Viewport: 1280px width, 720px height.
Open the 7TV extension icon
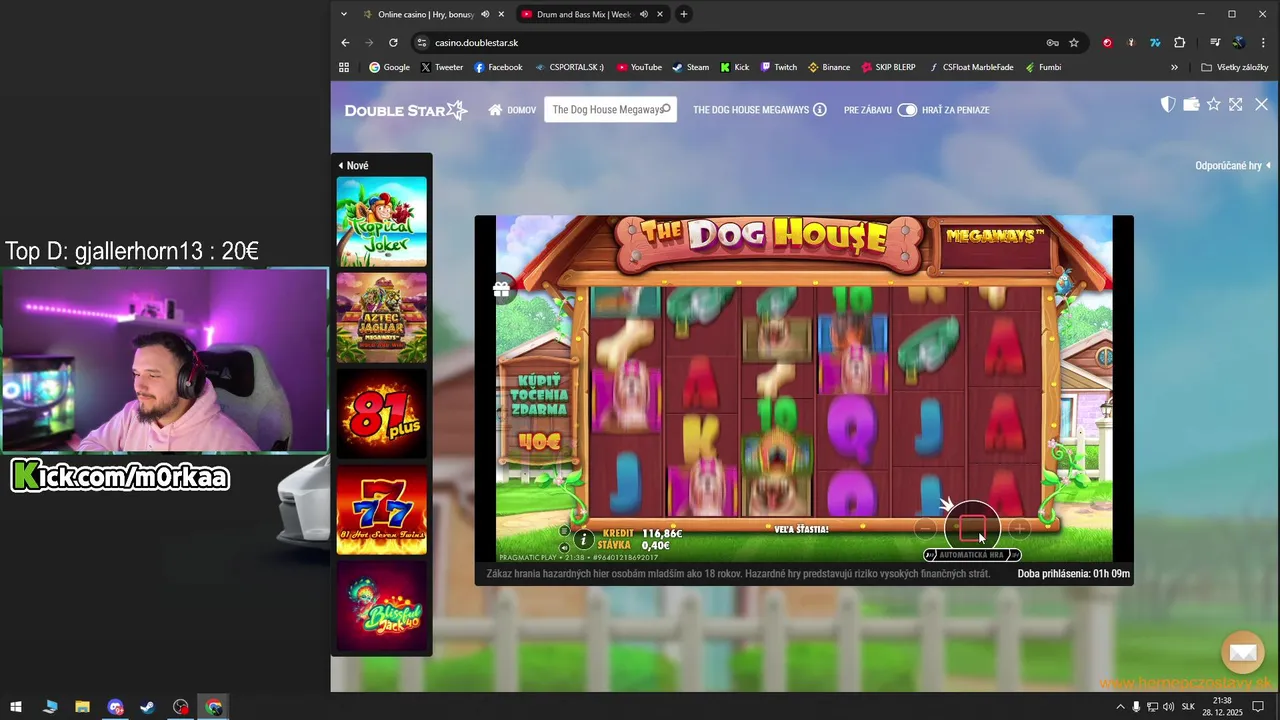[1155, 43]
